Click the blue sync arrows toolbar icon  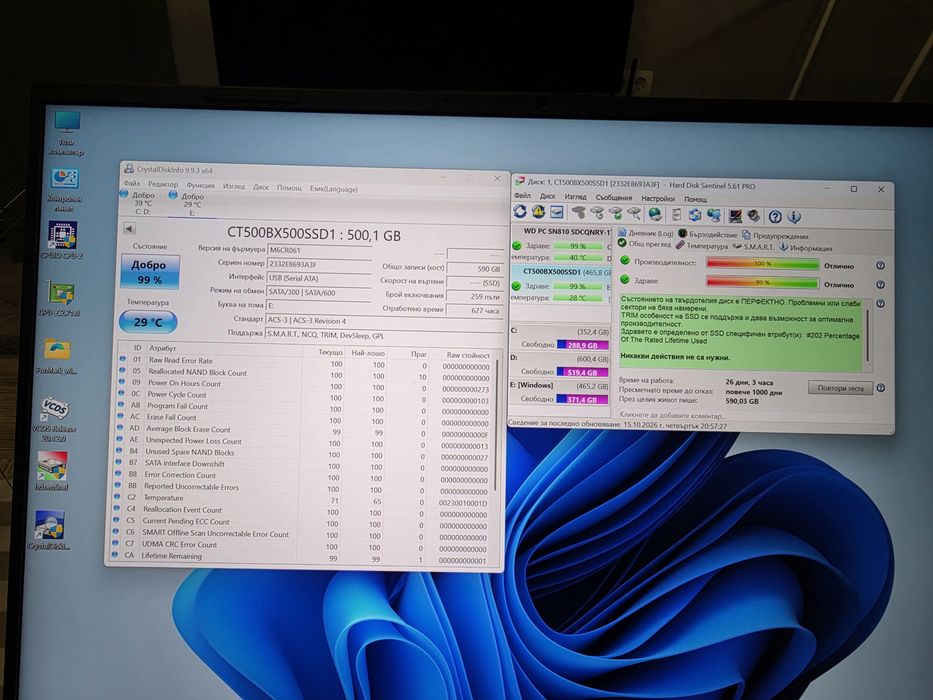tap(694, 215)
